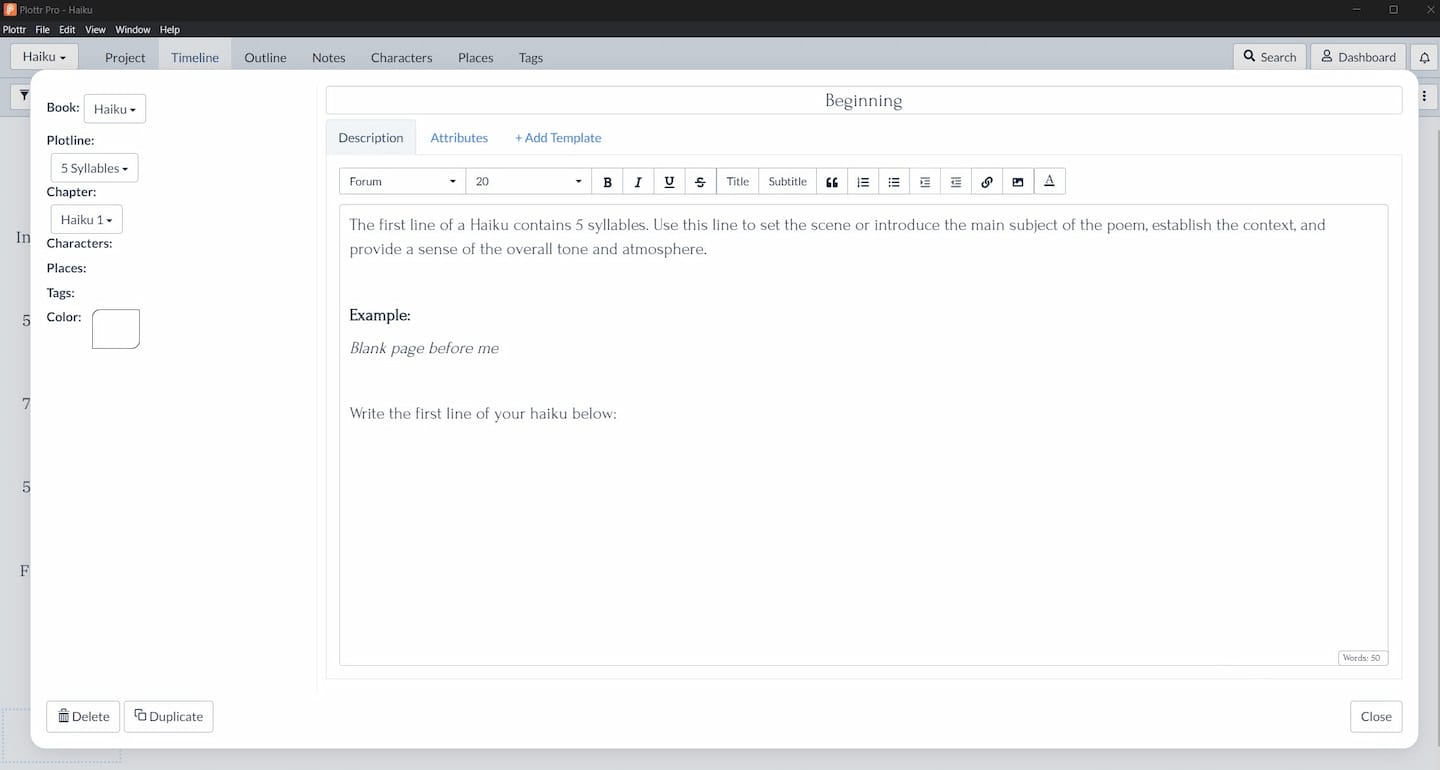
Task: Pick a card color from swatch
Action: point(116,329)
